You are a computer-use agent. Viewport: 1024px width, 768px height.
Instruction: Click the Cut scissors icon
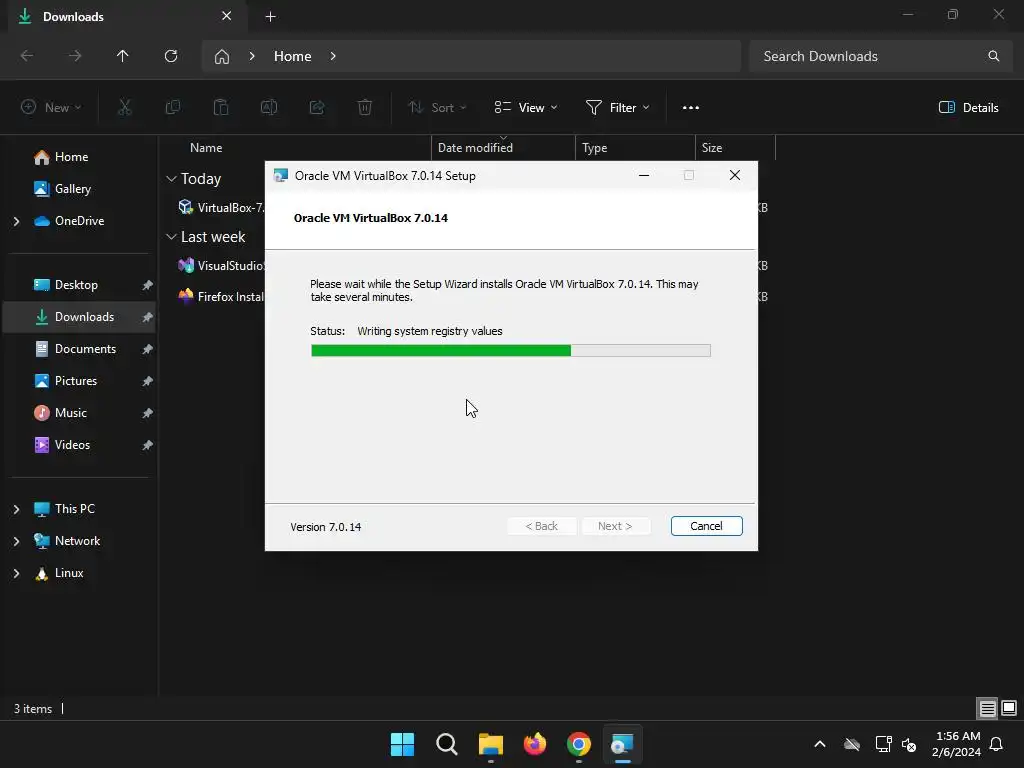click(125, 108)
